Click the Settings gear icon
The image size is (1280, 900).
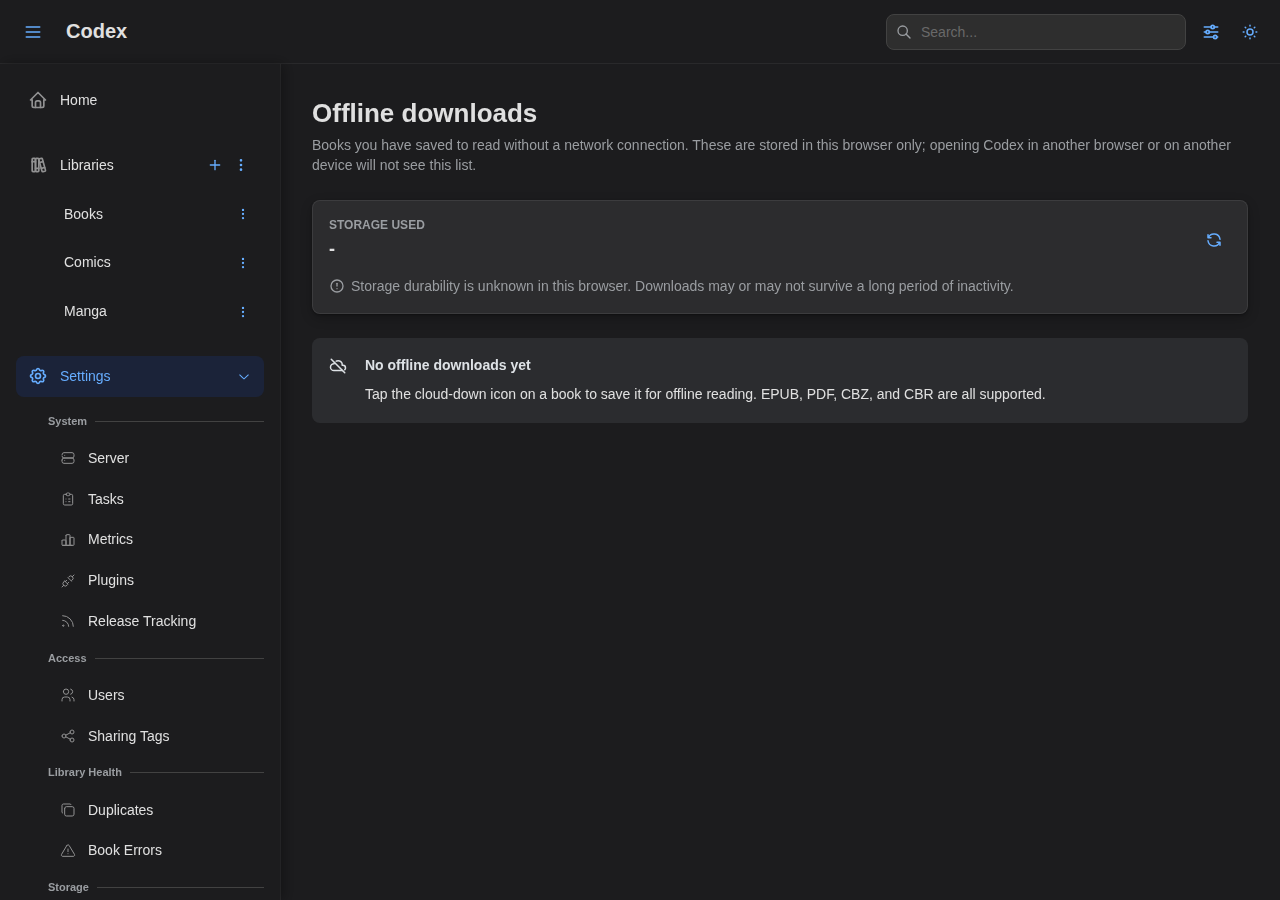click(38, 376)
